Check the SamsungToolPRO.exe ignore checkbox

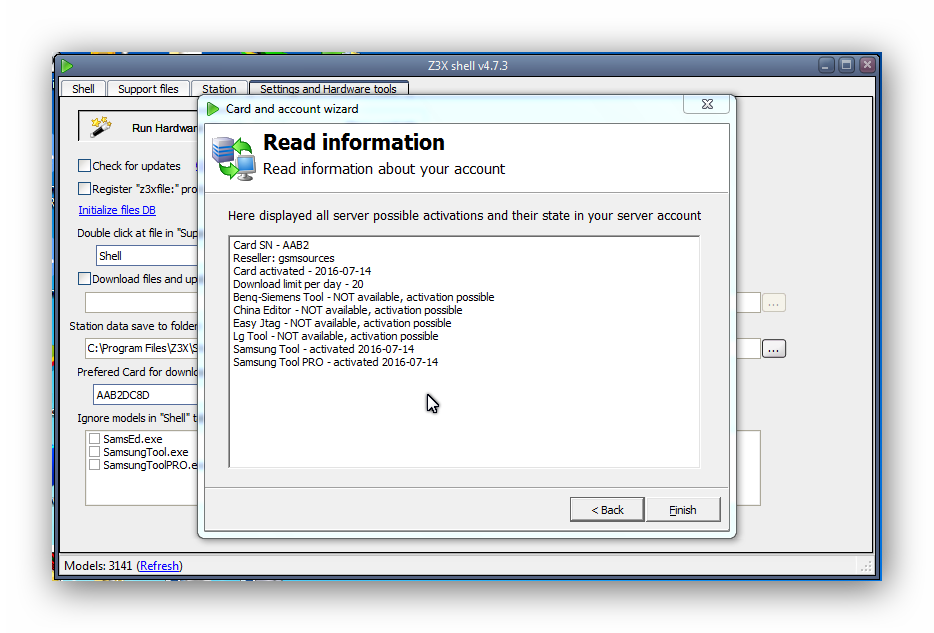(94, 465)
